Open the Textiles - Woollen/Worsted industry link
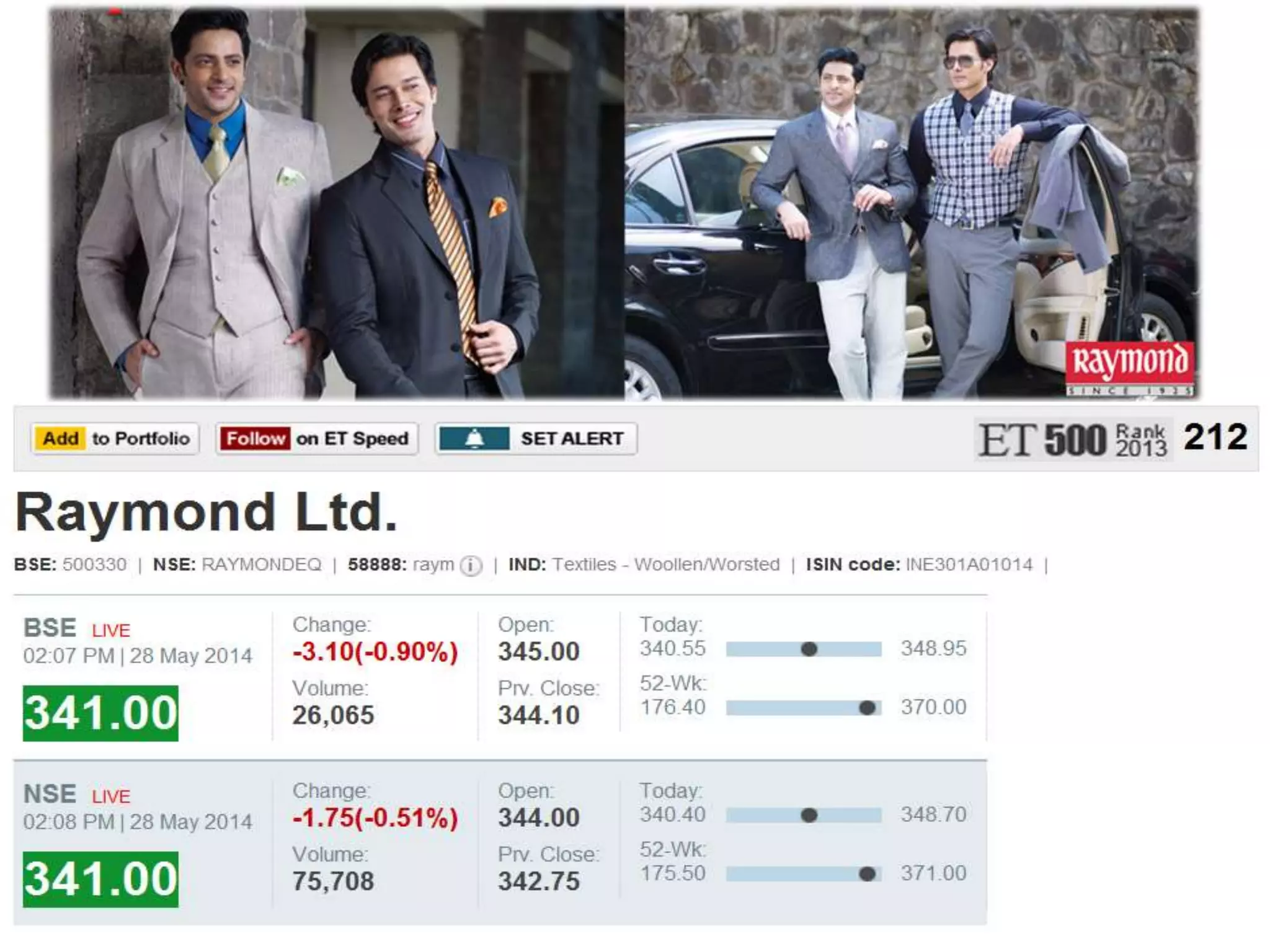This screenshot has height=952, width=1270. 666,565
